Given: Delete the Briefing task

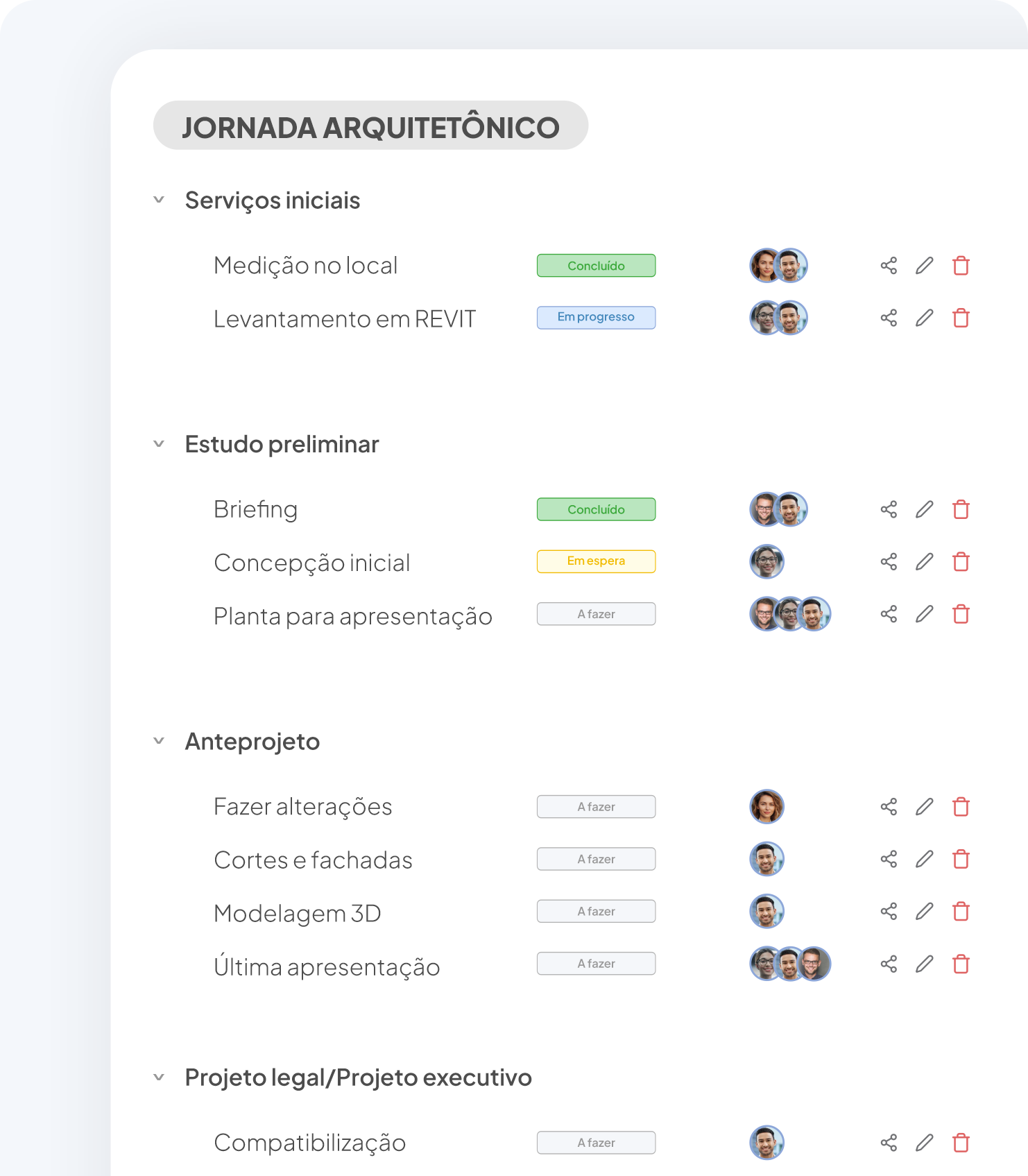Looking at the screenshot, I should (x=961, y=509).
